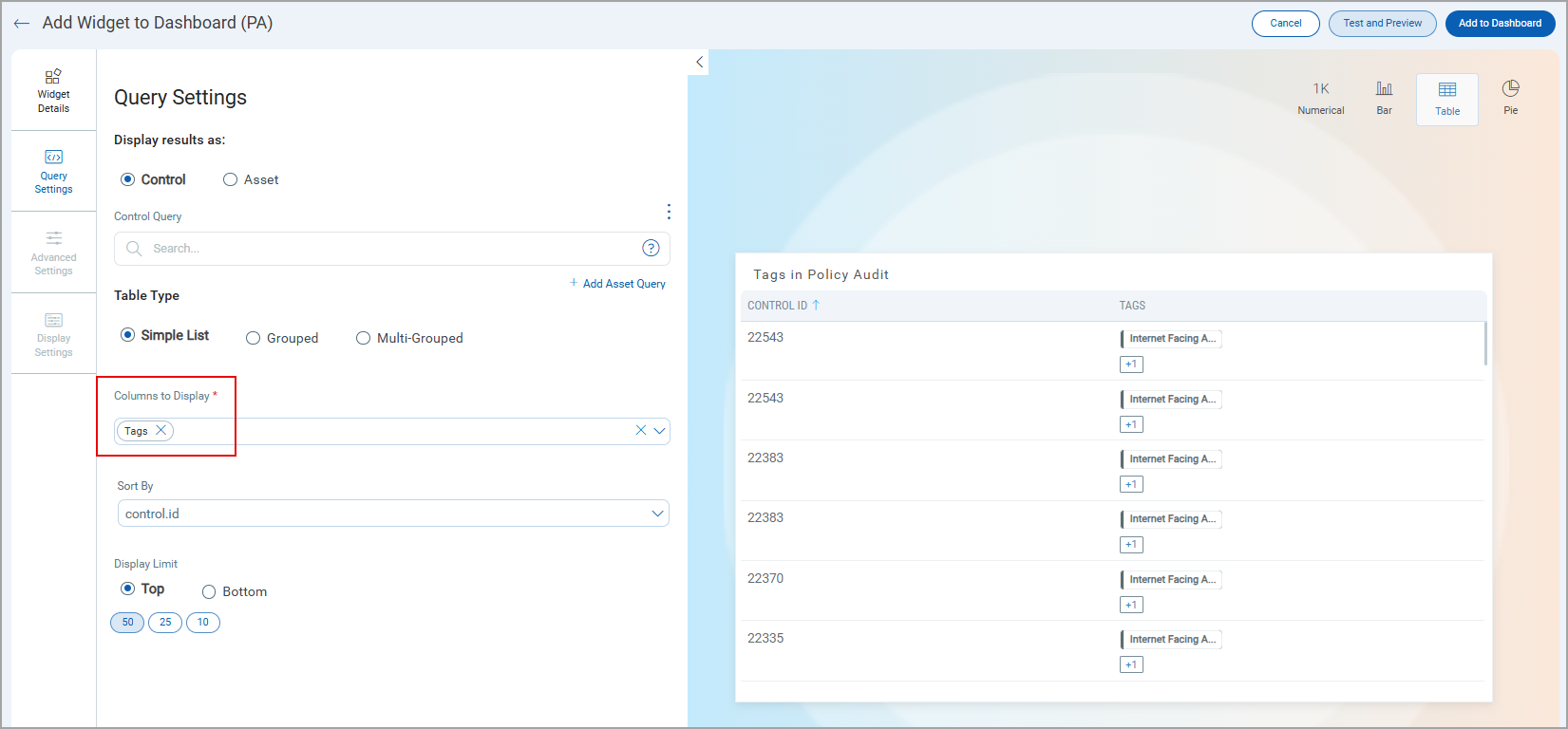Click Add to Dashboard button
Image resolution: width=1568 pixels, height=729 pixels.
(x=1501, y=24)
